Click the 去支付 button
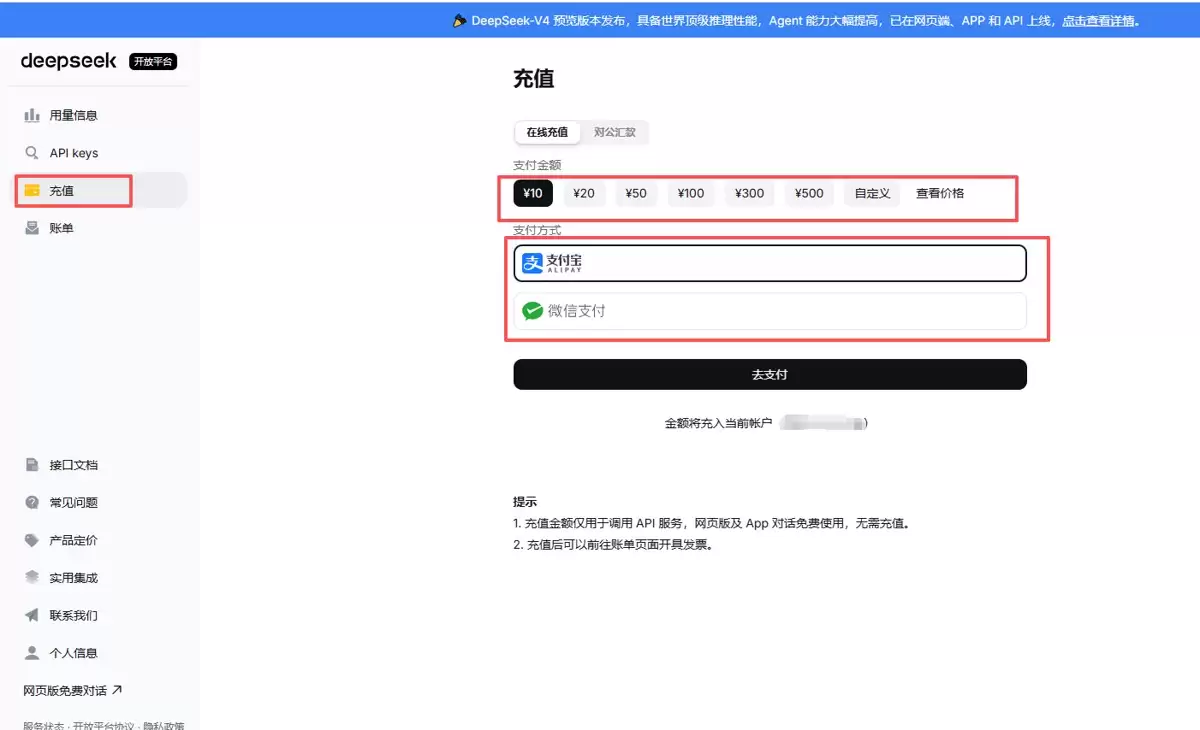 (770, 374)
